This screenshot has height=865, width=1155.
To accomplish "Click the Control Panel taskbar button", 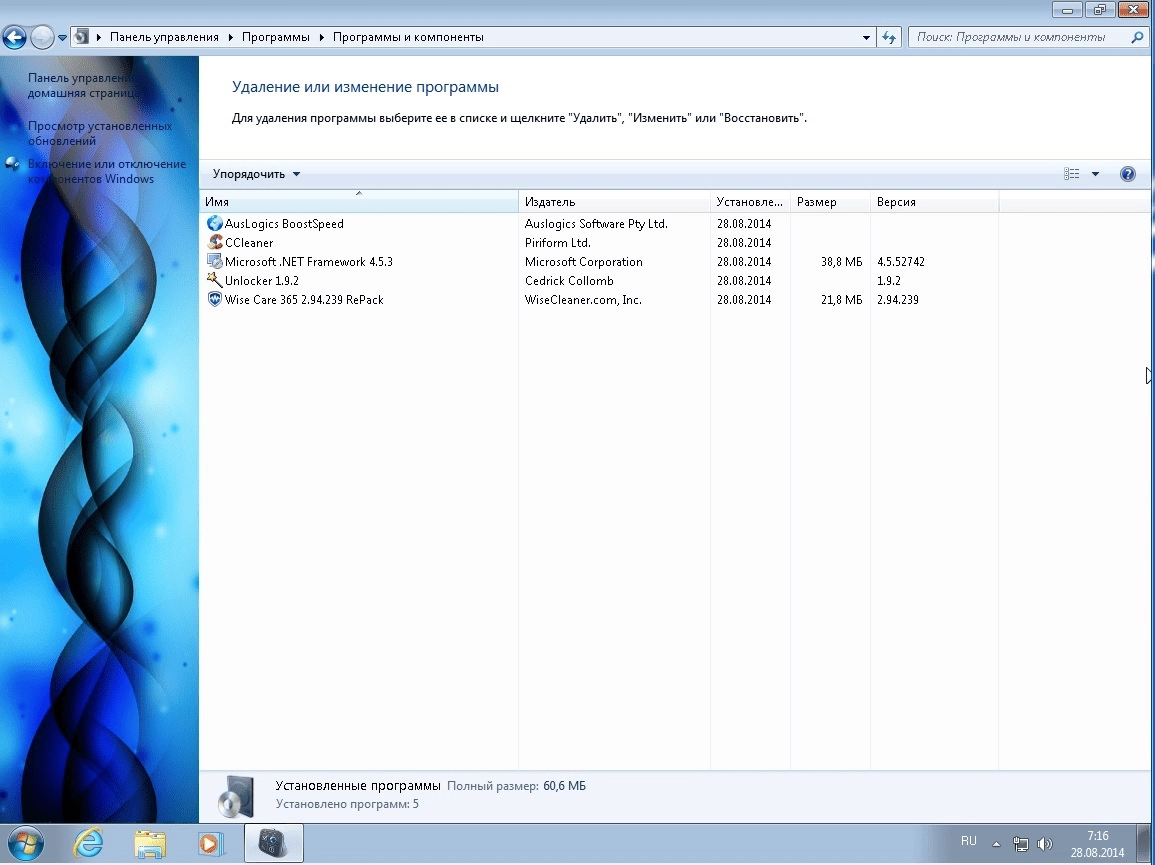I will (x=273, y=844).
